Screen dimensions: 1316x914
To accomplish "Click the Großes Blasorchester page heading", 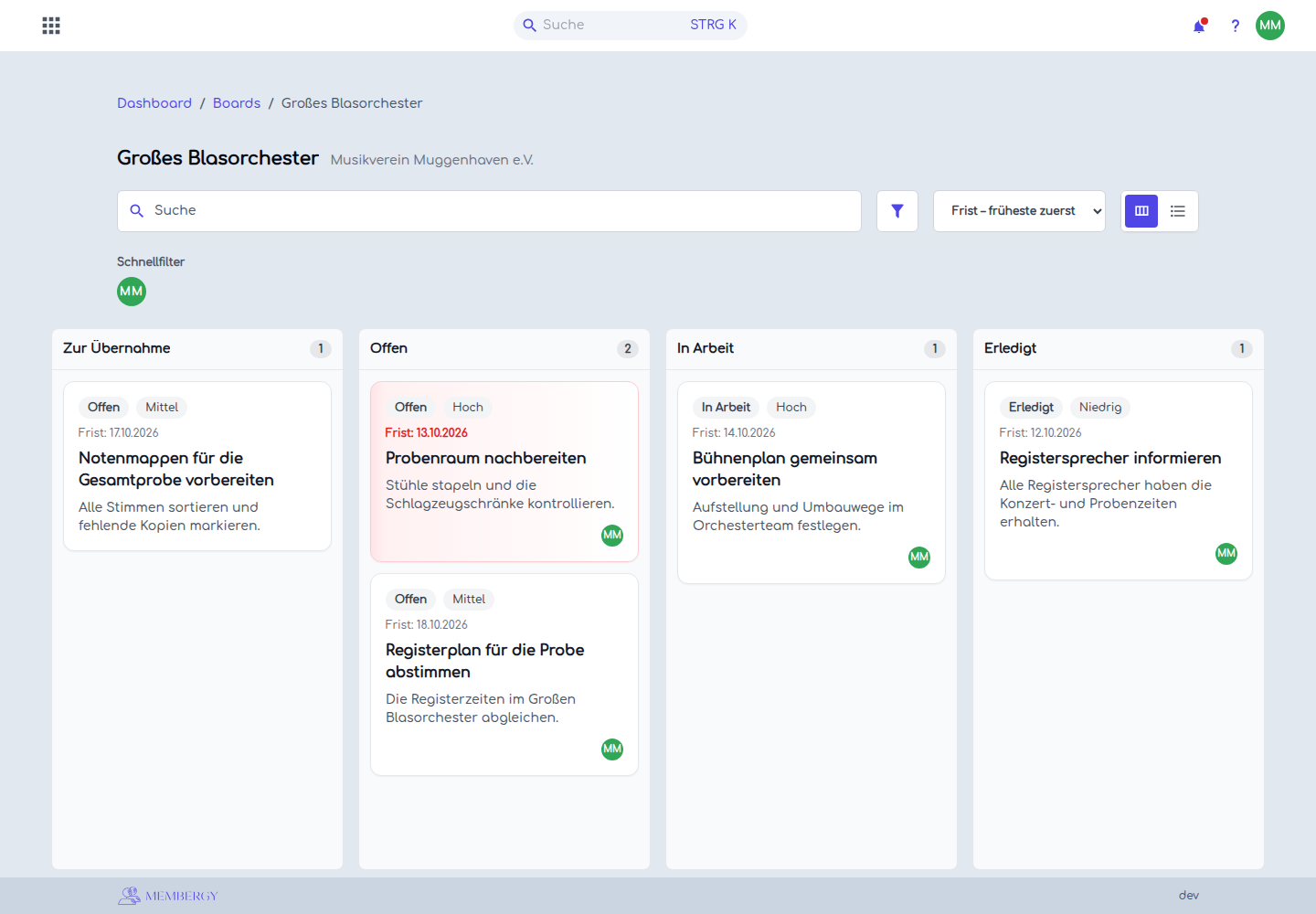I will tap(218, 158).
